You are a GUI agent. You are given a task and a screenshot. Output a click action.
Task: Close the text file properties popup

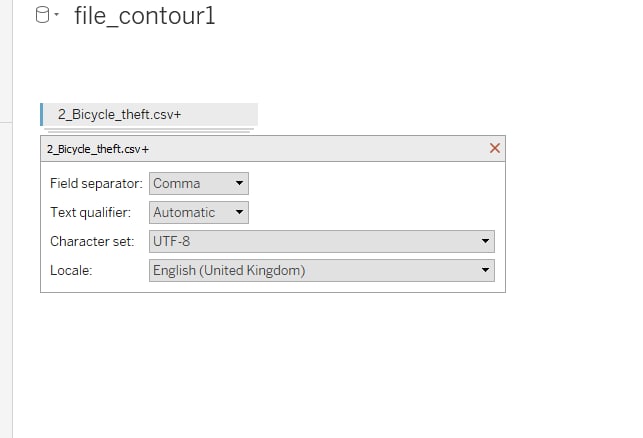point(495,148)
